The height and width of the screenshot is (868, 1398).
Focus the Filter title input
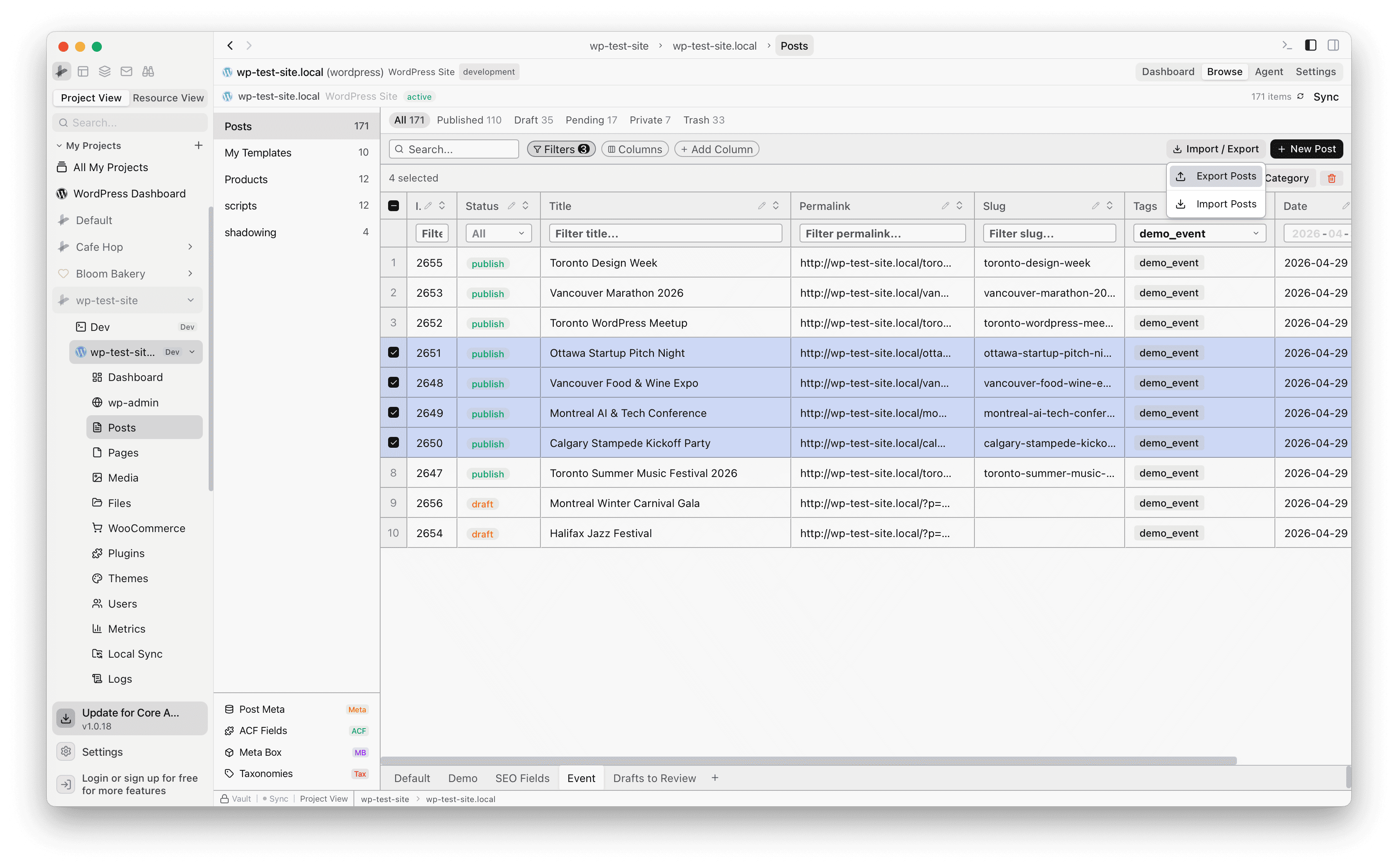point(665,233)
